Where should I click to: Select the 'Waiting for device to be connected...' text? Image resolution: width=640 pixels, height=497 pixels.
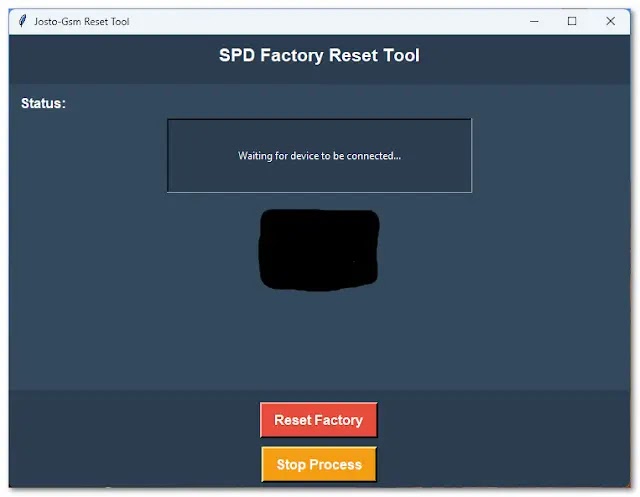tap(319, 156)
